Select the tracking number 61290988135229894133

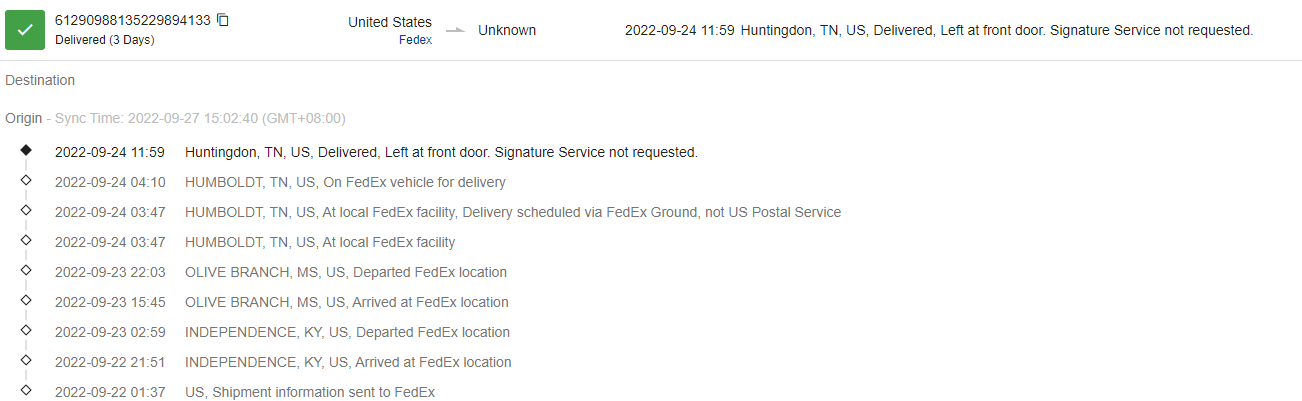click(x=132, y=20)
